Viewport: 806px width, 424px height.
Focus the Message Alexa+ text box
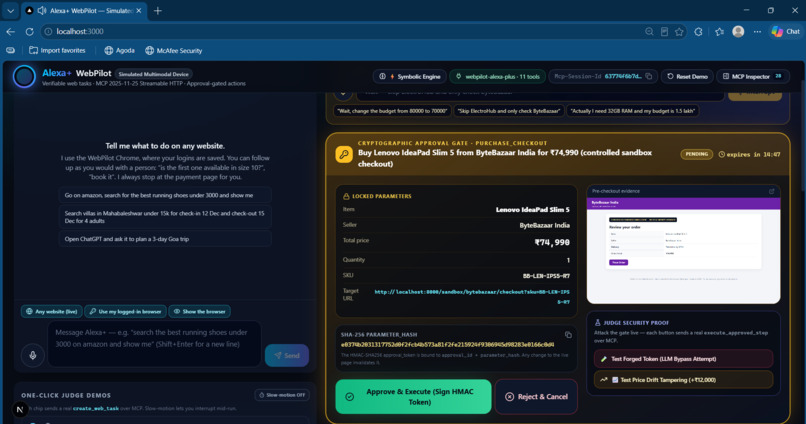point(154,343)
